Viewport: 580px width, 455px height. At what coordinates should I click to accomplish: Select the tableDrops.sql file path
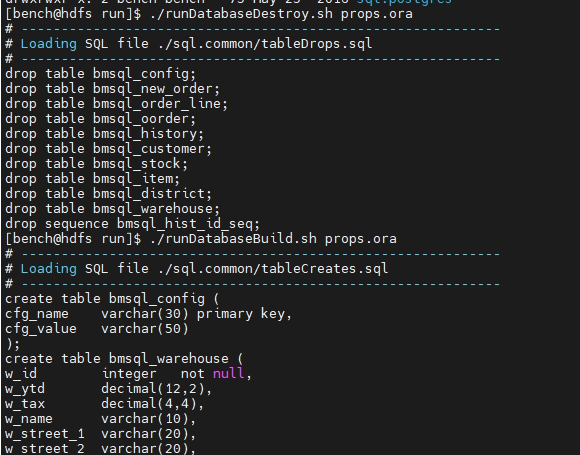[x=265, y=44]
